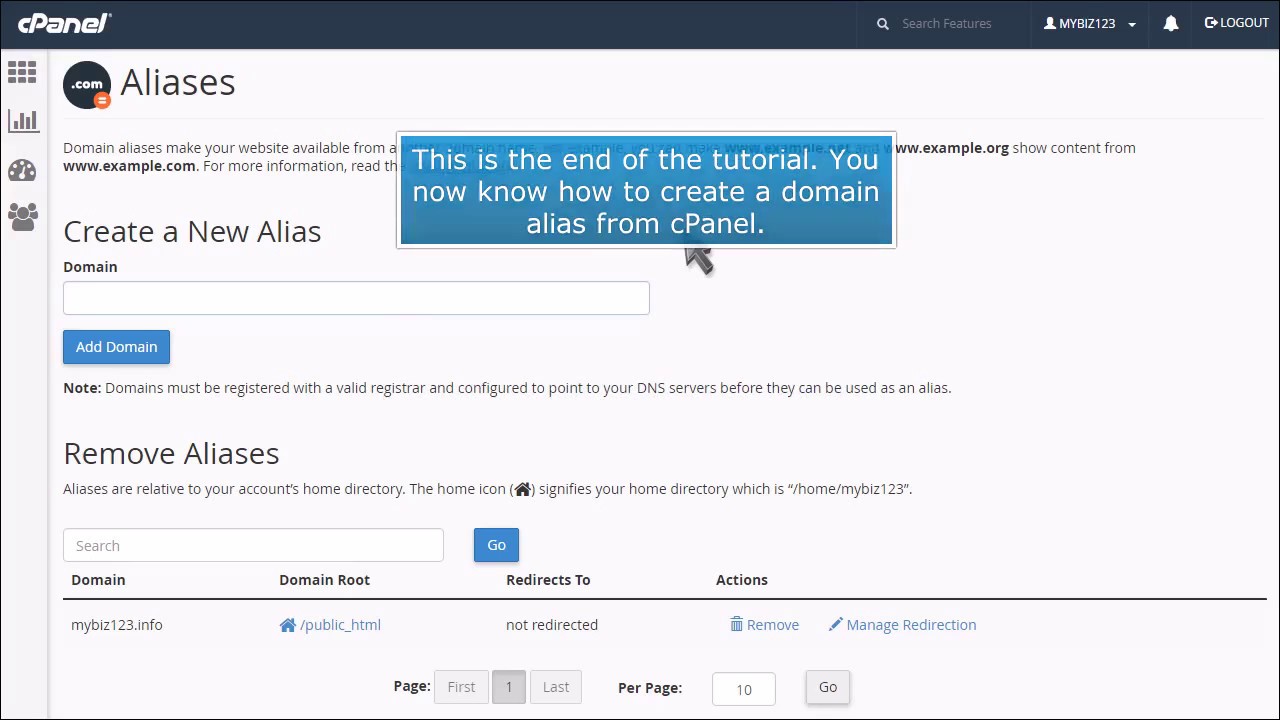
Task: Open Manage Redirection for mybiz123.info
Action: (911, 625)
